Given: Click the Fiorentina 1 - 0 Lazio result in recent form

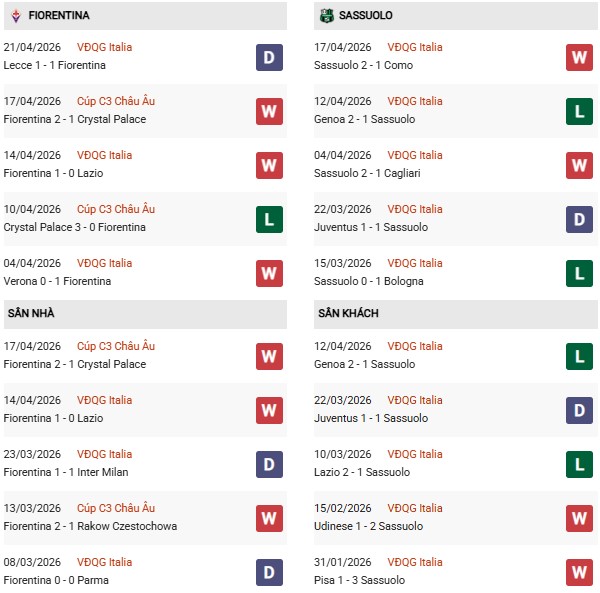Looking at the screenshot, I should click(x=53, y=173).
